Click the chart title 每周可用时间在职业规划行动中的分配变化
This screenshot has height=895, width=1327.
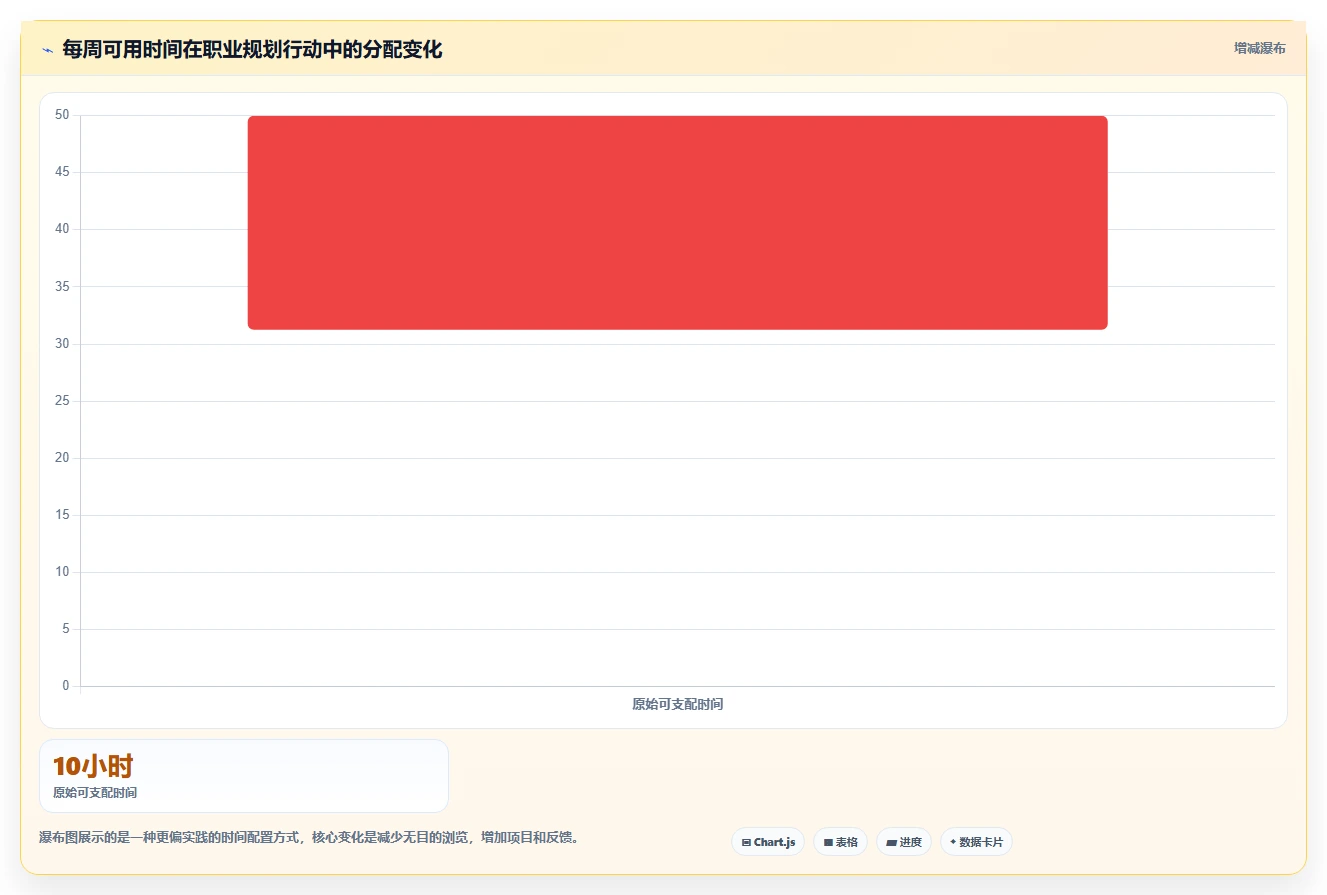252,49
